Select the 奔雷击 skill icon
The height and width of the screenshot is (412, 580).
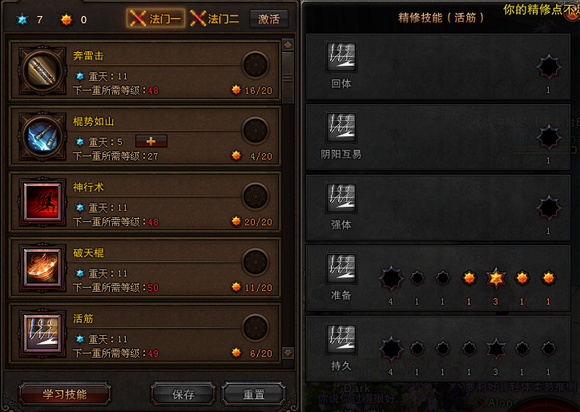pyautogui.click(x=42, y=70)
